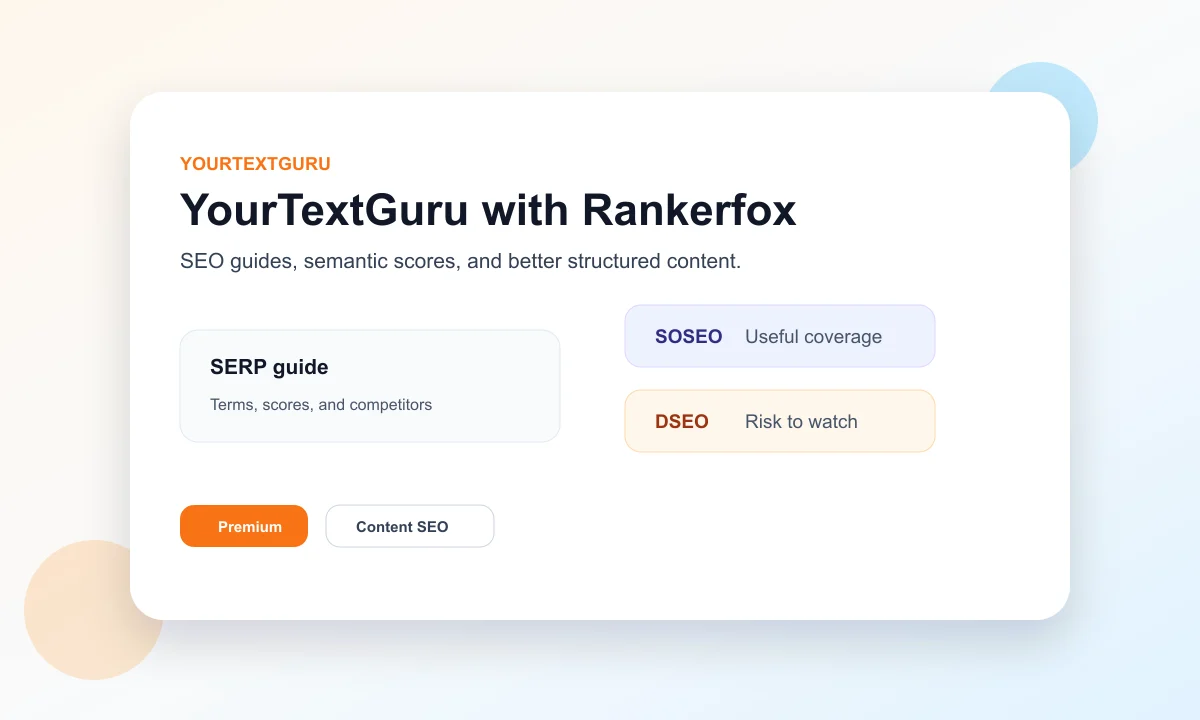Select the Content SEO button

[410, 526]
